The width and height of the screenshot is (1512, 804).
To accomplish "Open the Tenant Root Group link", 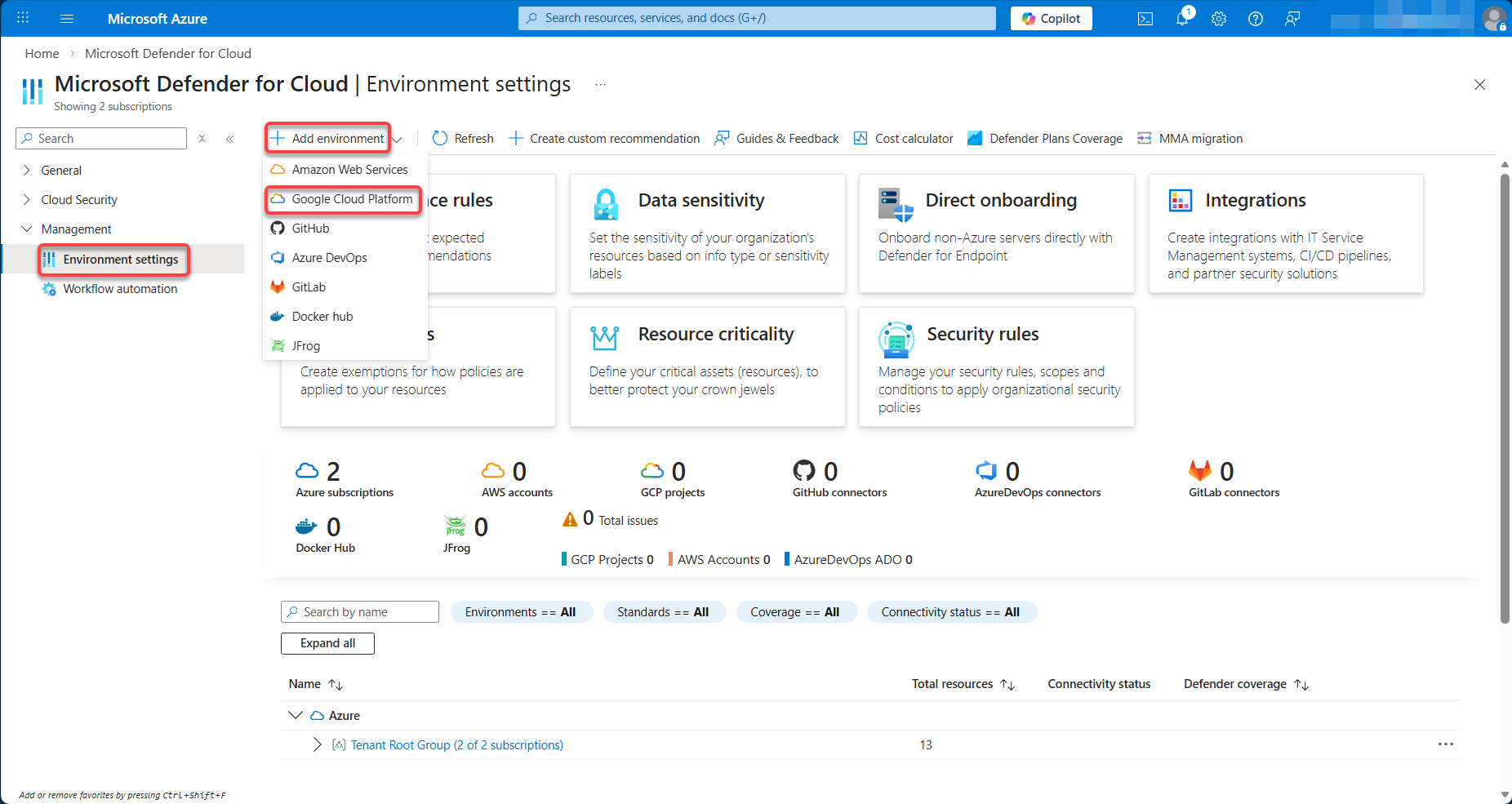I will pos(456,745).
